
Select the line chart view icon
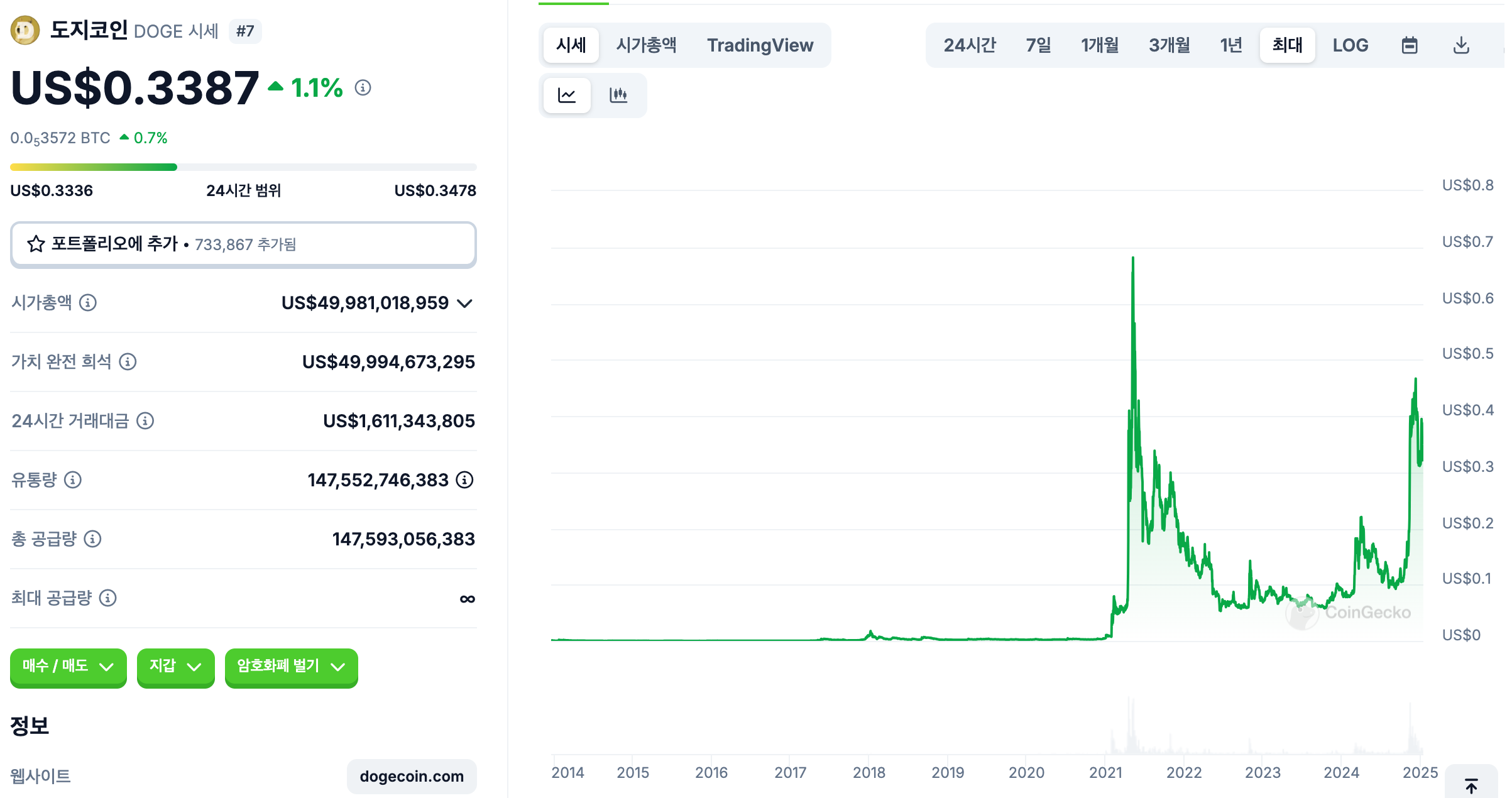click(566, 95)
